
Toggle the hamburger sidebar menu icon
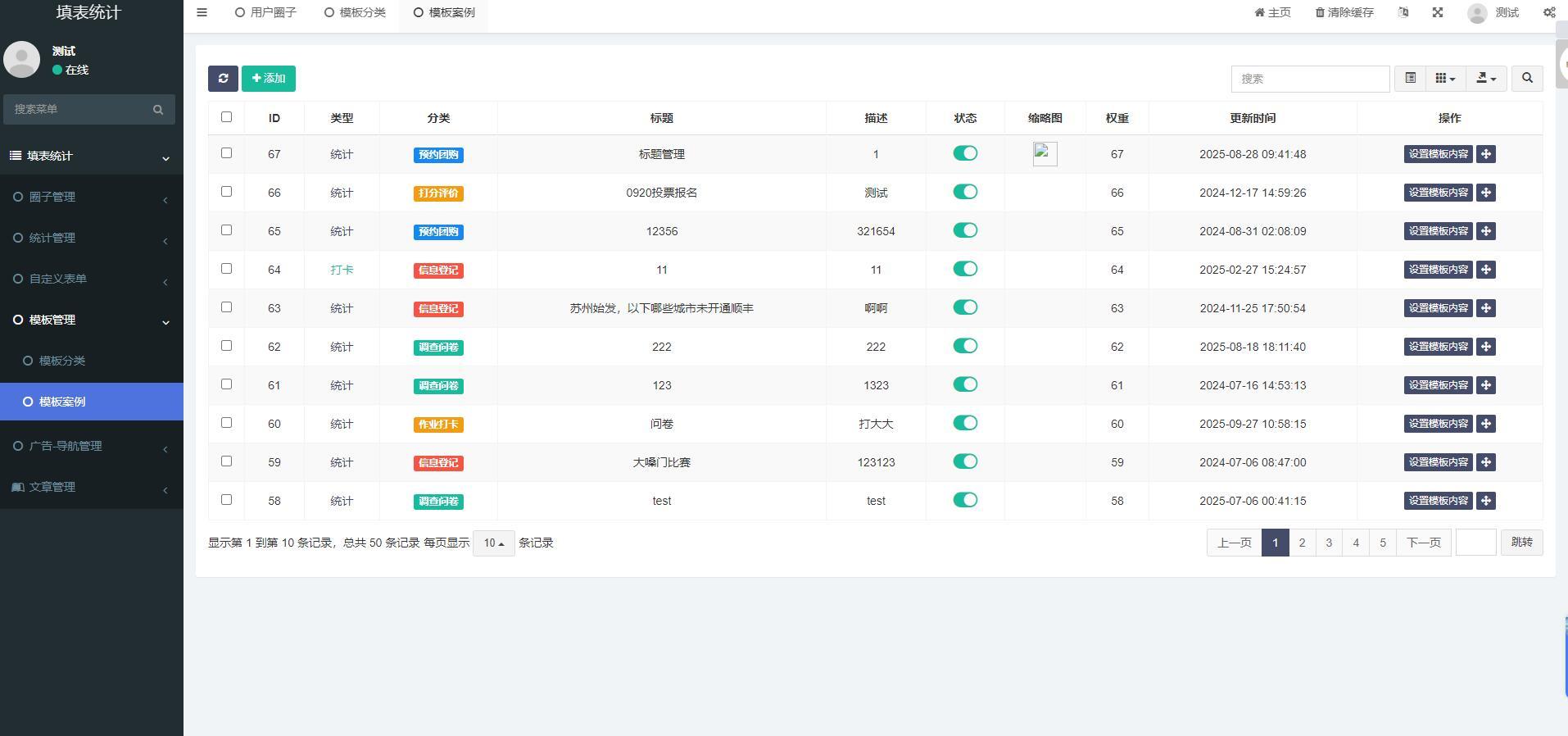[x=202, y=12]
